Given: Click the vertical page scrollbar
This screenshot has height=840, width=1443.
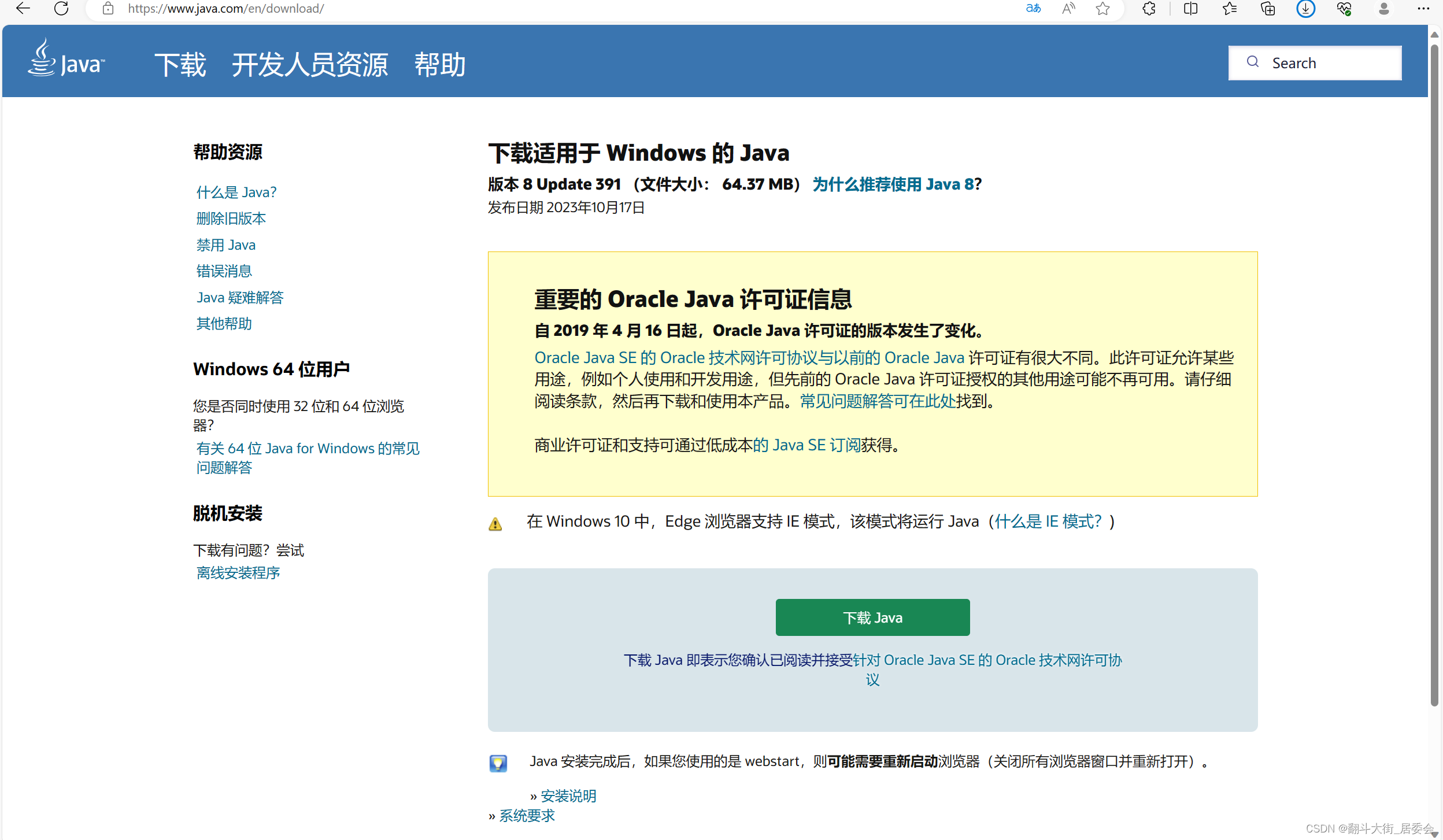Looking at the screenshot, I should pos(1434,376).
